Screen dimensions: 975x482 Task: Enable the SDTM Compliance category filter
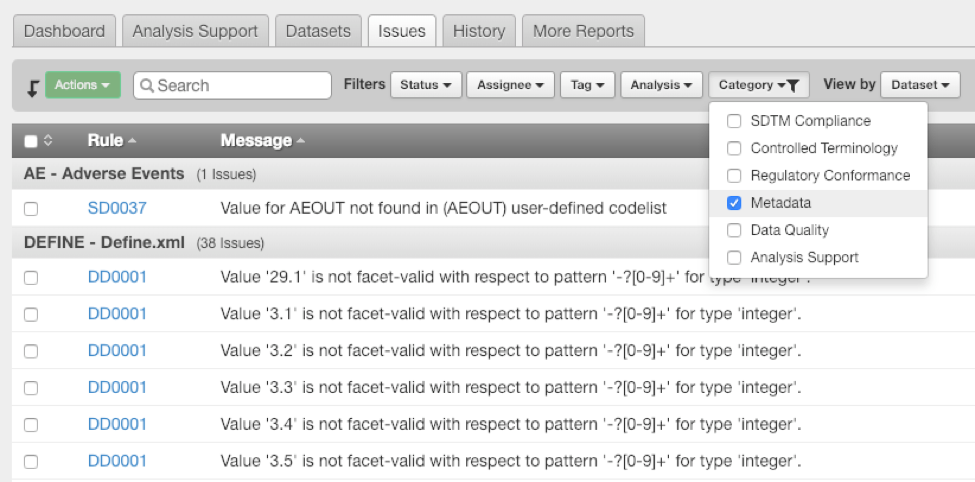[734, 121]
